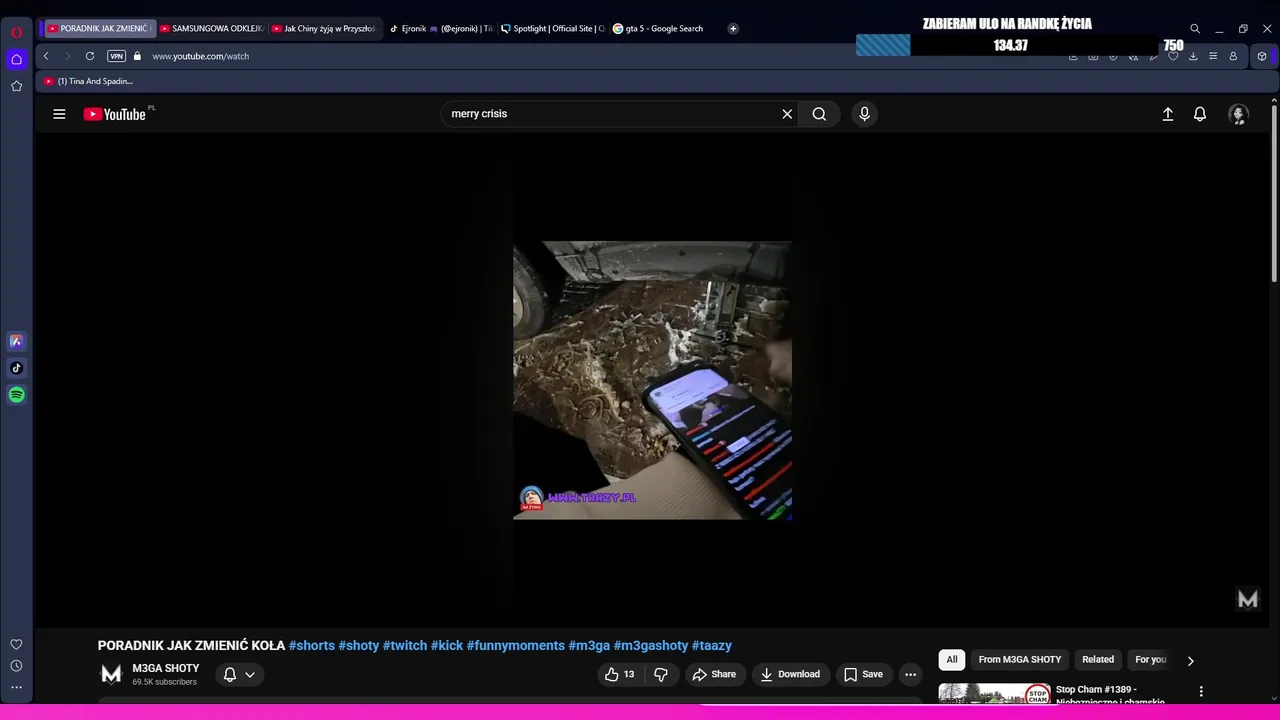Open the #shorts hashtag link
This screenshot has width=1280, height=720.
click(x=312, y=646)
